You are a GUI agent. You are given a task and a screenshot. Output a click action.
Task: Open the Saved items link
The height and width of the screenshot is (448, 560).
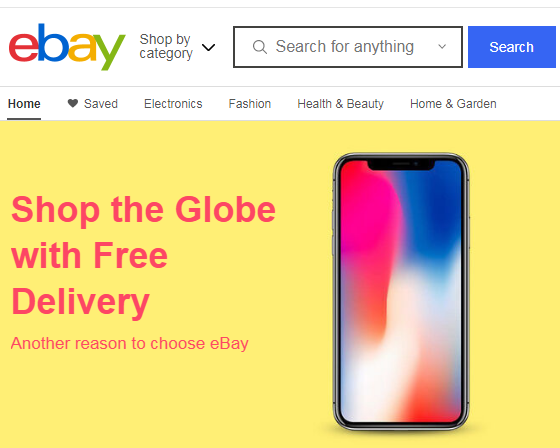point(101,104)
